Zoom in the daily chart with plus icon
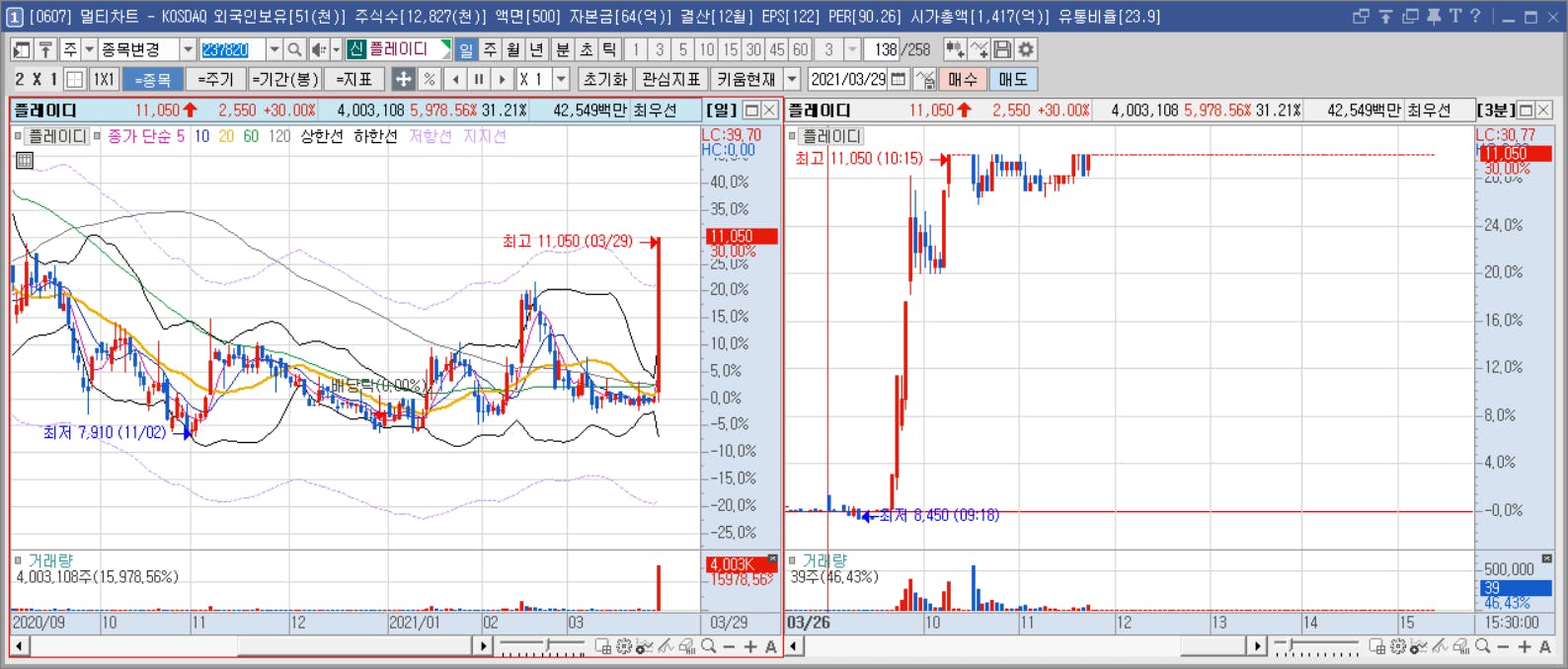Screen dimensions: 1568x669 [750, 647]
